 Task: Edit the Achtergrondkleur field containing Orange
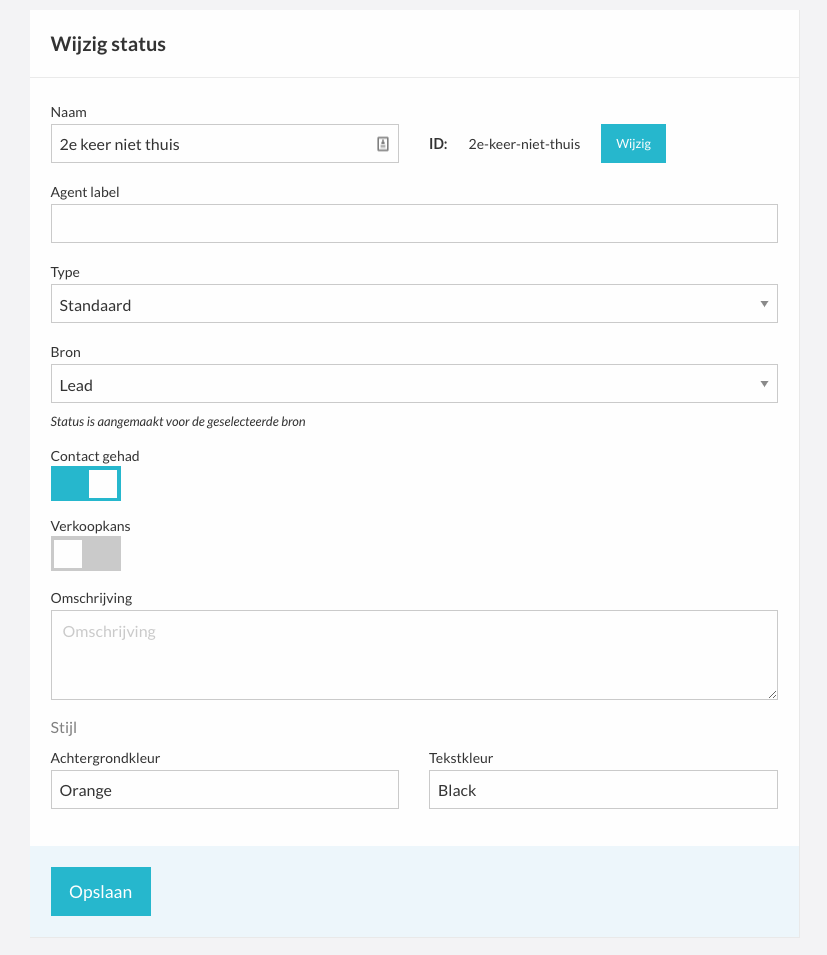[225, 790]
